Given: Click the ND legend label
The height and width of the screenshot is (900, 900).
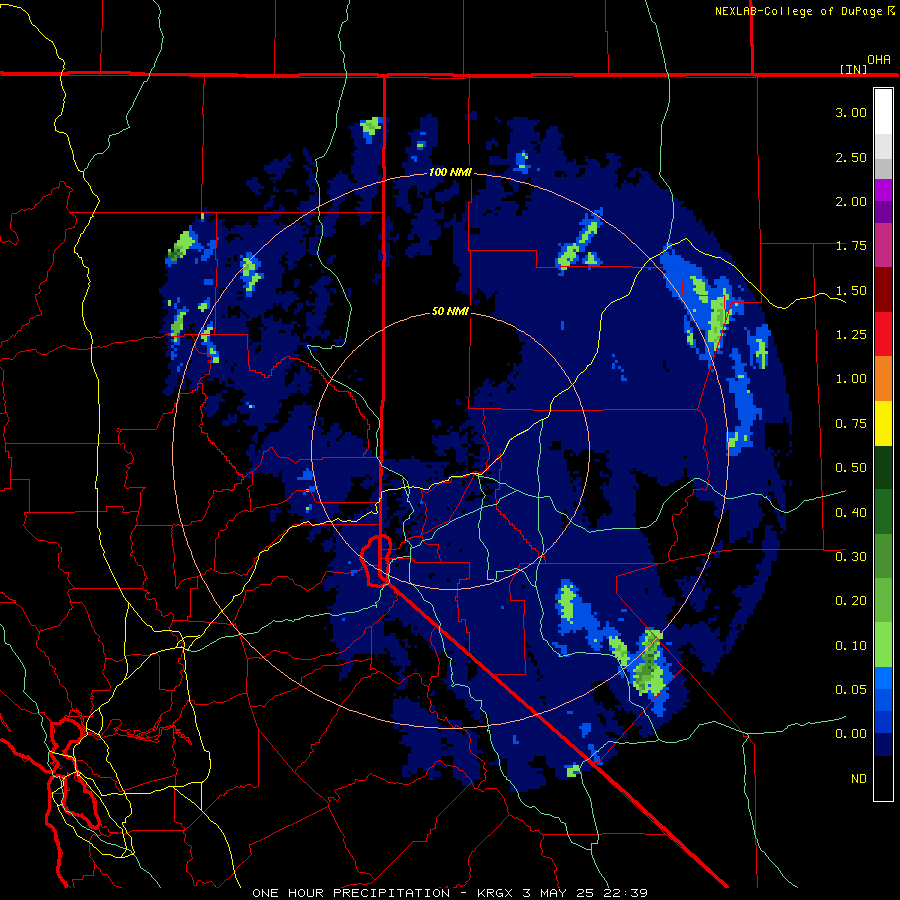Looking at the screenshot, I should pos(859,779).
